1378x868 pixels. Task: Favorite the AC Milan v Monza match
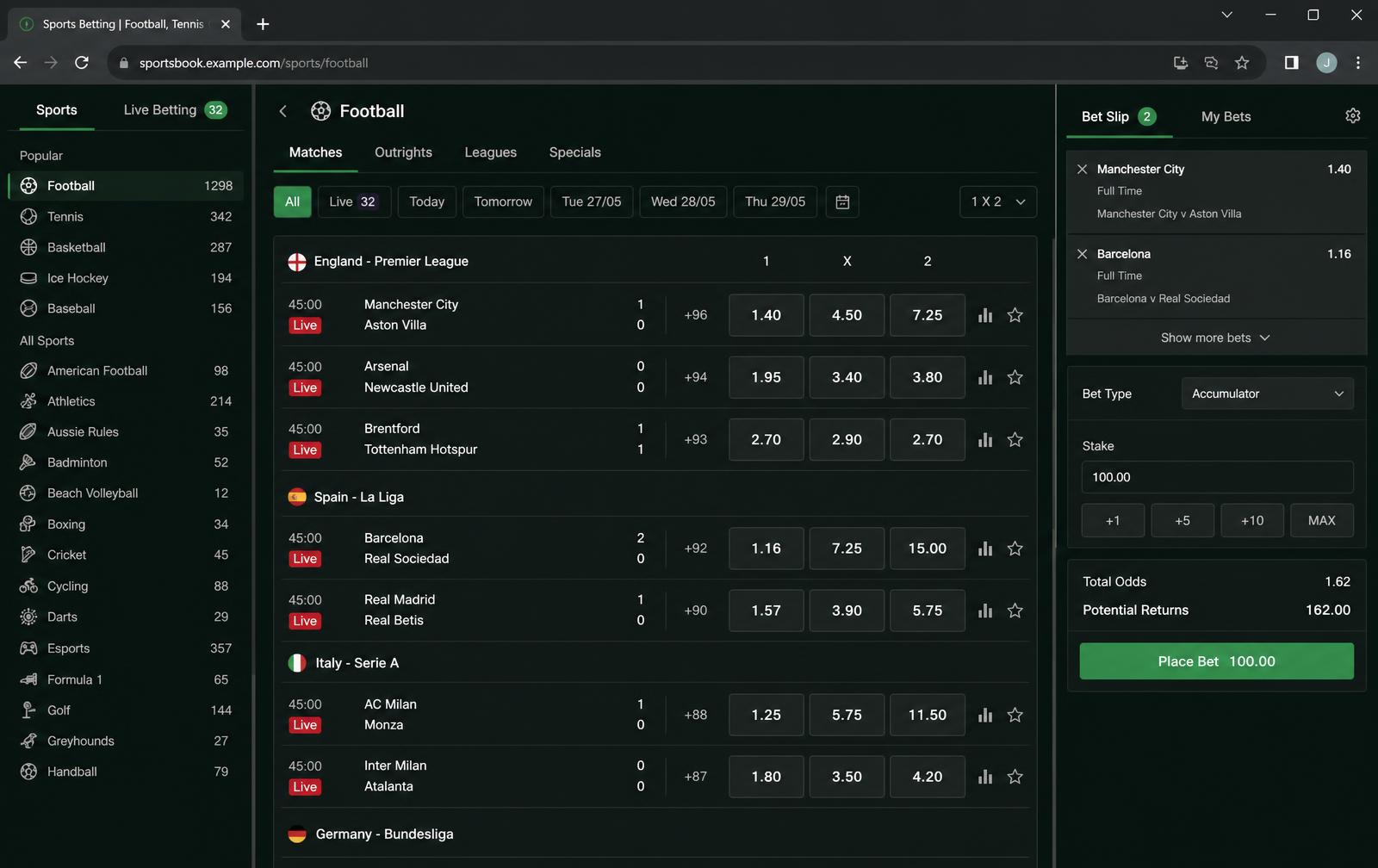tap(1015, 715)
